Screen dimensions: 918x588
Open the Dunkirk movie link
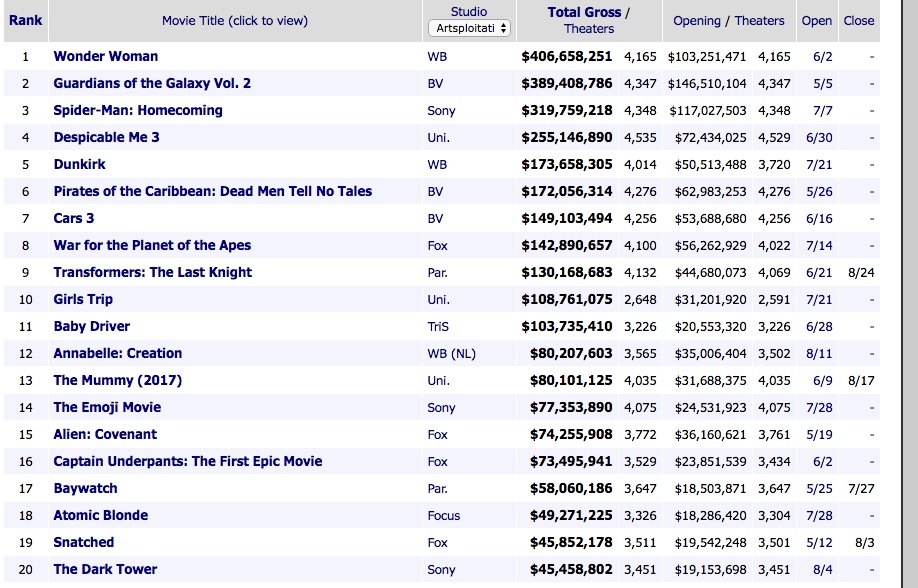[x=80, y=164]
